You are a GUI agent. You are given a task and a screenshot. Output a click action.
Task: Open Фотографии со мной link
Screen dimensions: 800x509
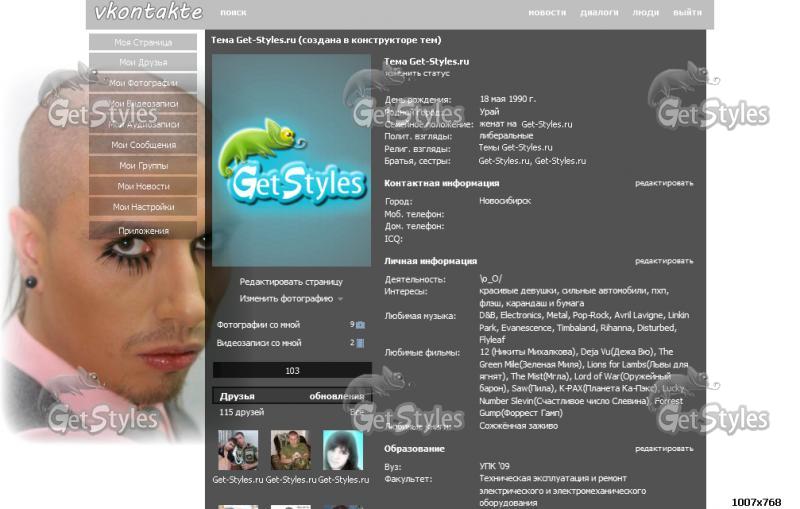coord(258,325)
